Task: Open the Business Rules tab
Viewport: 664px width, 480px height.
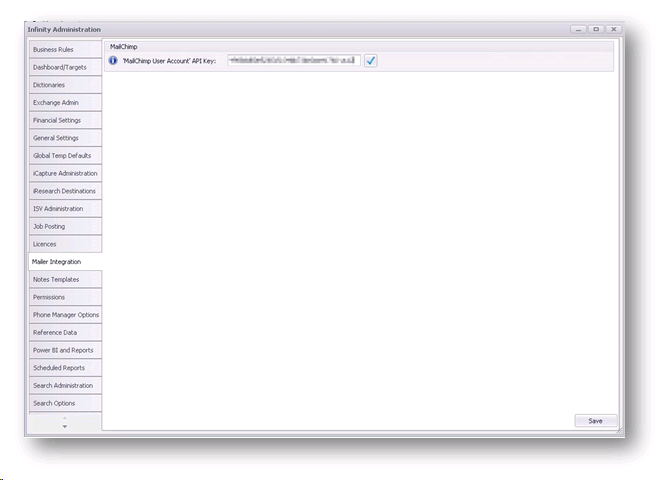Action: 65,49
